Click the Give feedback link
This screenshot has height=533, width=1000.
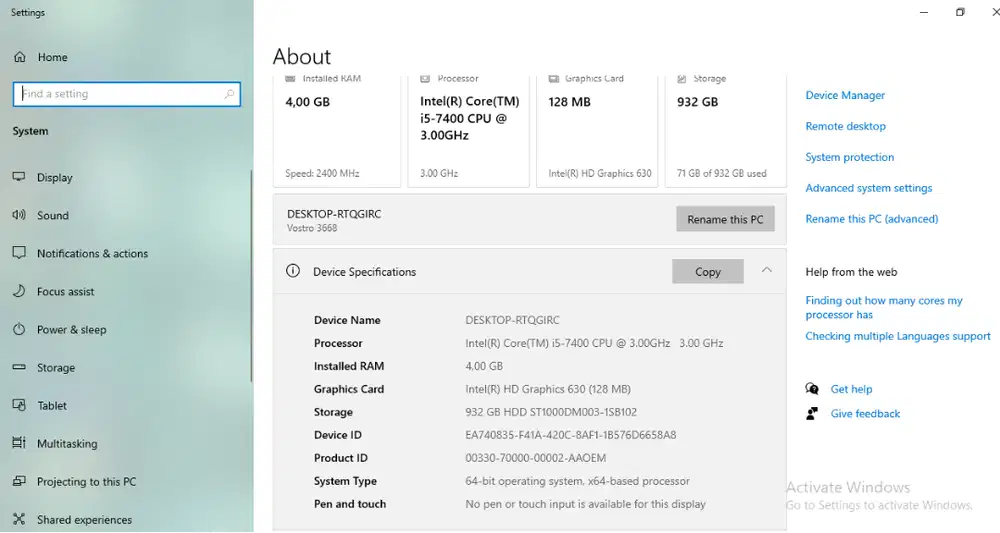[865, 413]
